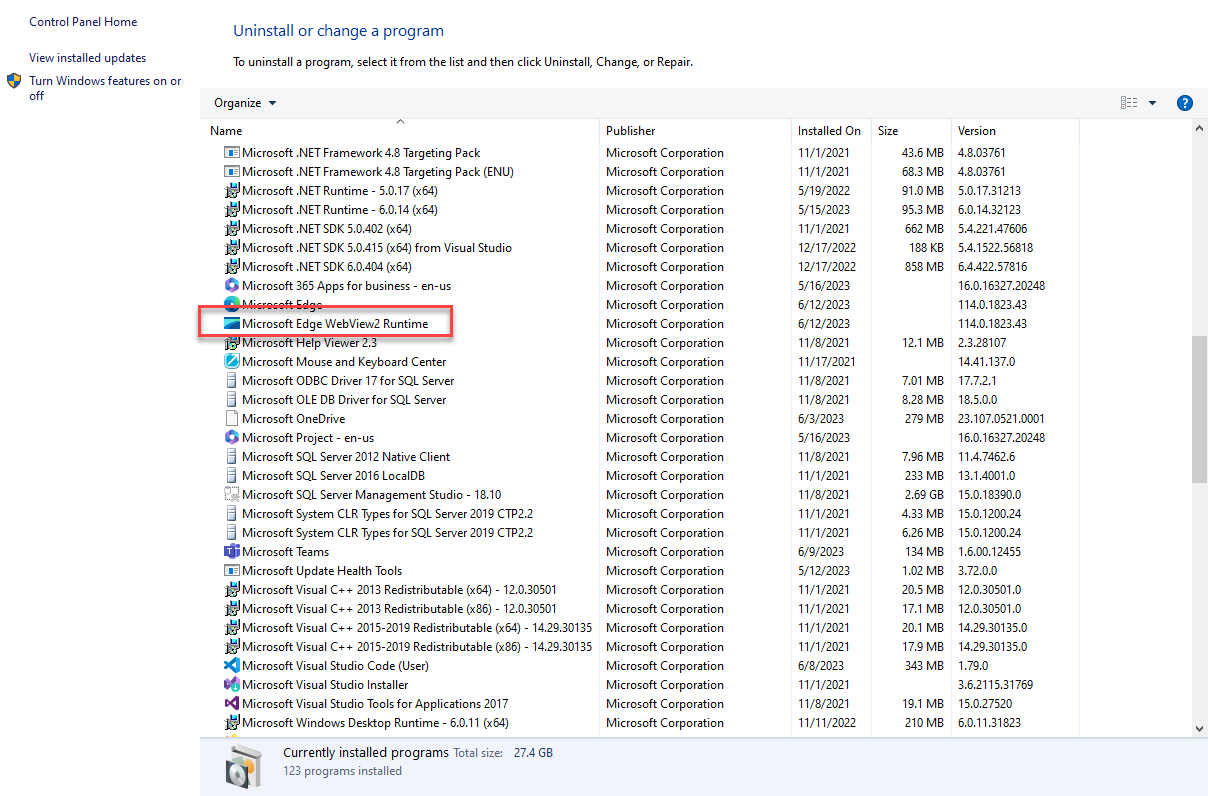1208x796 pixels.
Task: Select the Microsoft Edge program row
Action: pyautogui.click(x=640, y=305)
